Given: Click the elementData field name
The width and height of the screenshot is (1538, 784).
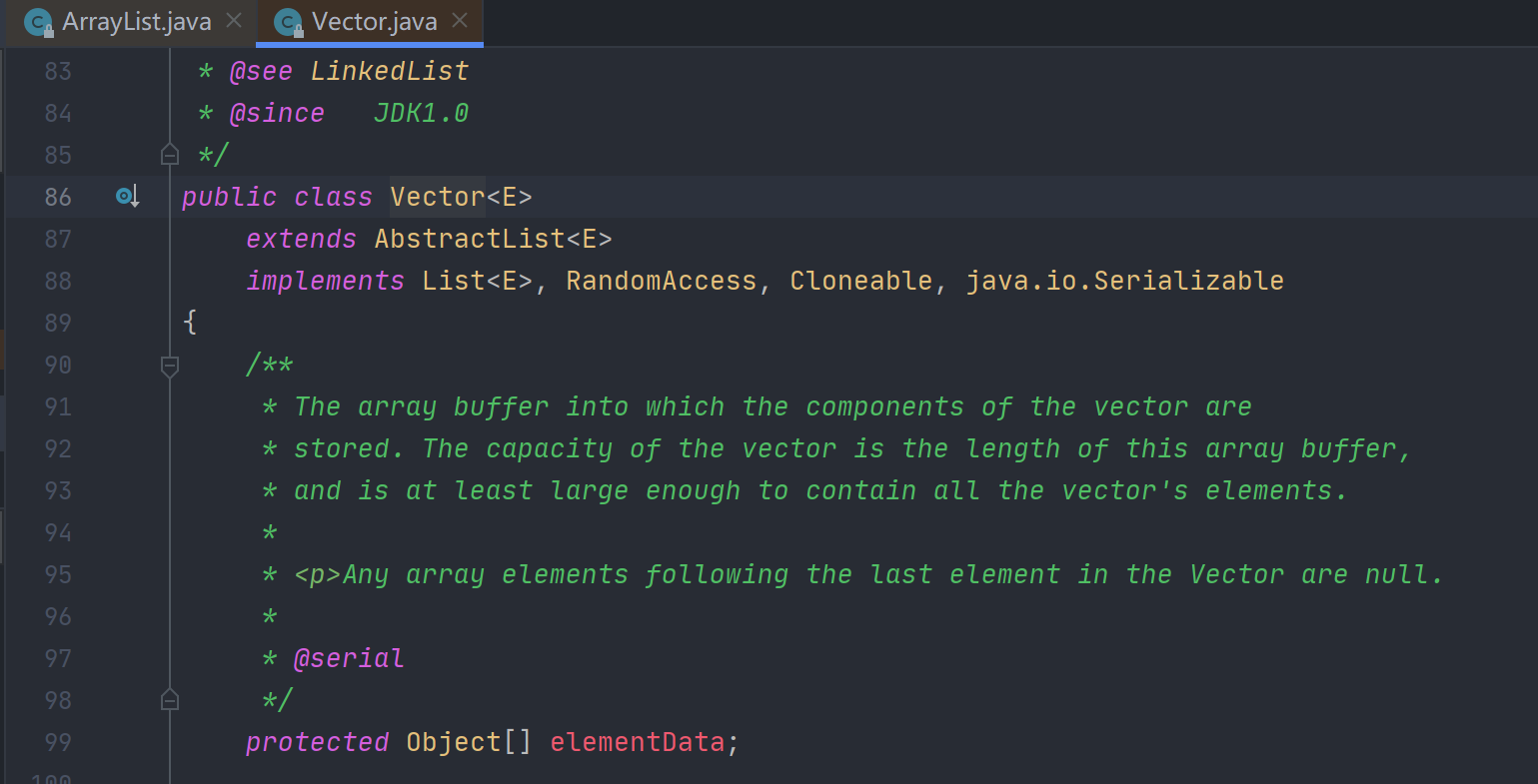Looking at the screenshot, I should [x=638, y=742].
